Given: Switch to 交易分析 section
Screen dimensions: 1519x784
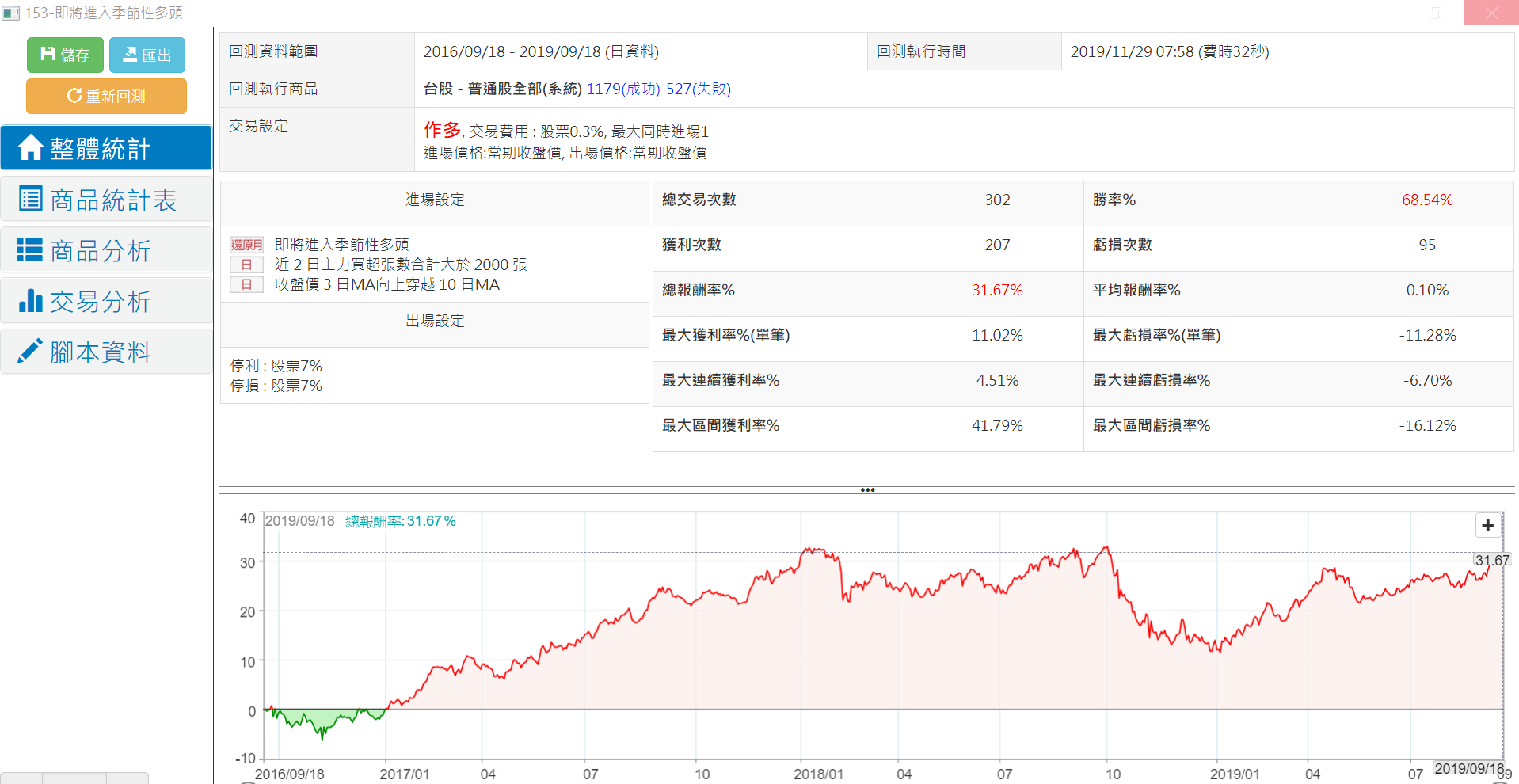Looking at the screenshot, I should coord(101,302).
